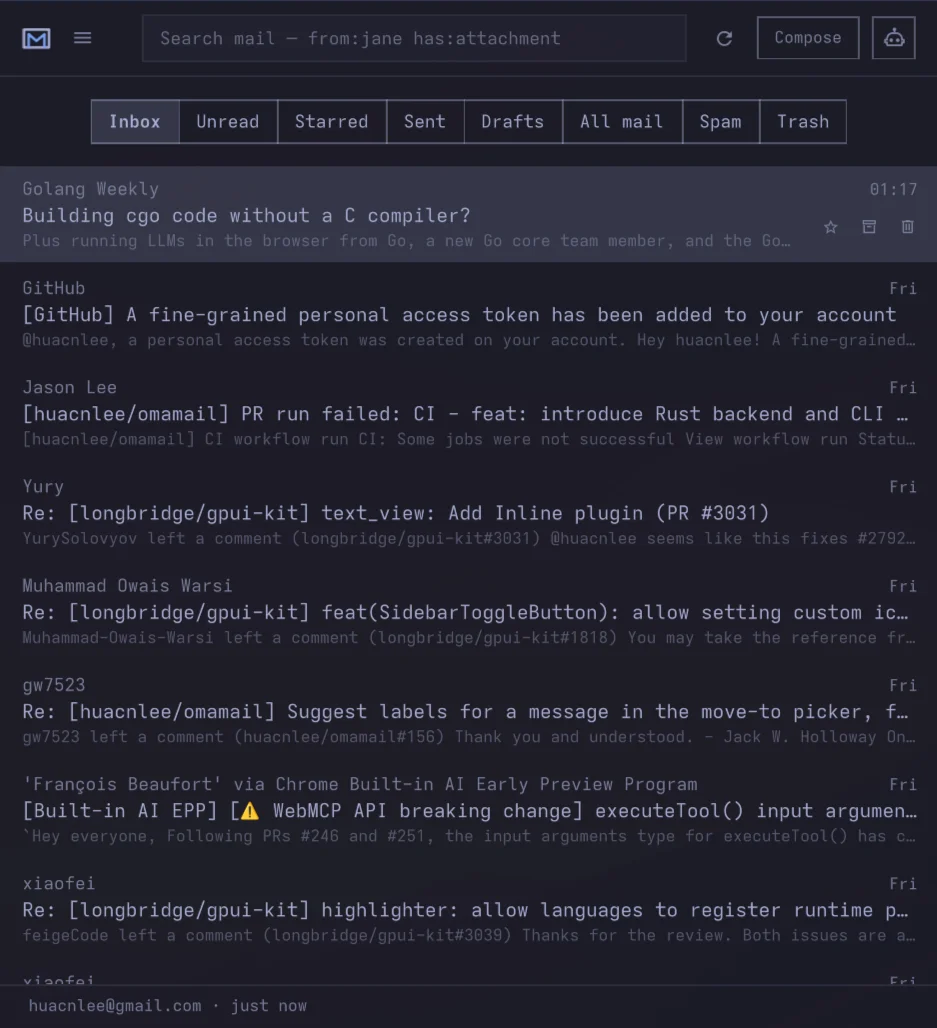
Task: Select the Inbox tab
Action: click(135, 122)
